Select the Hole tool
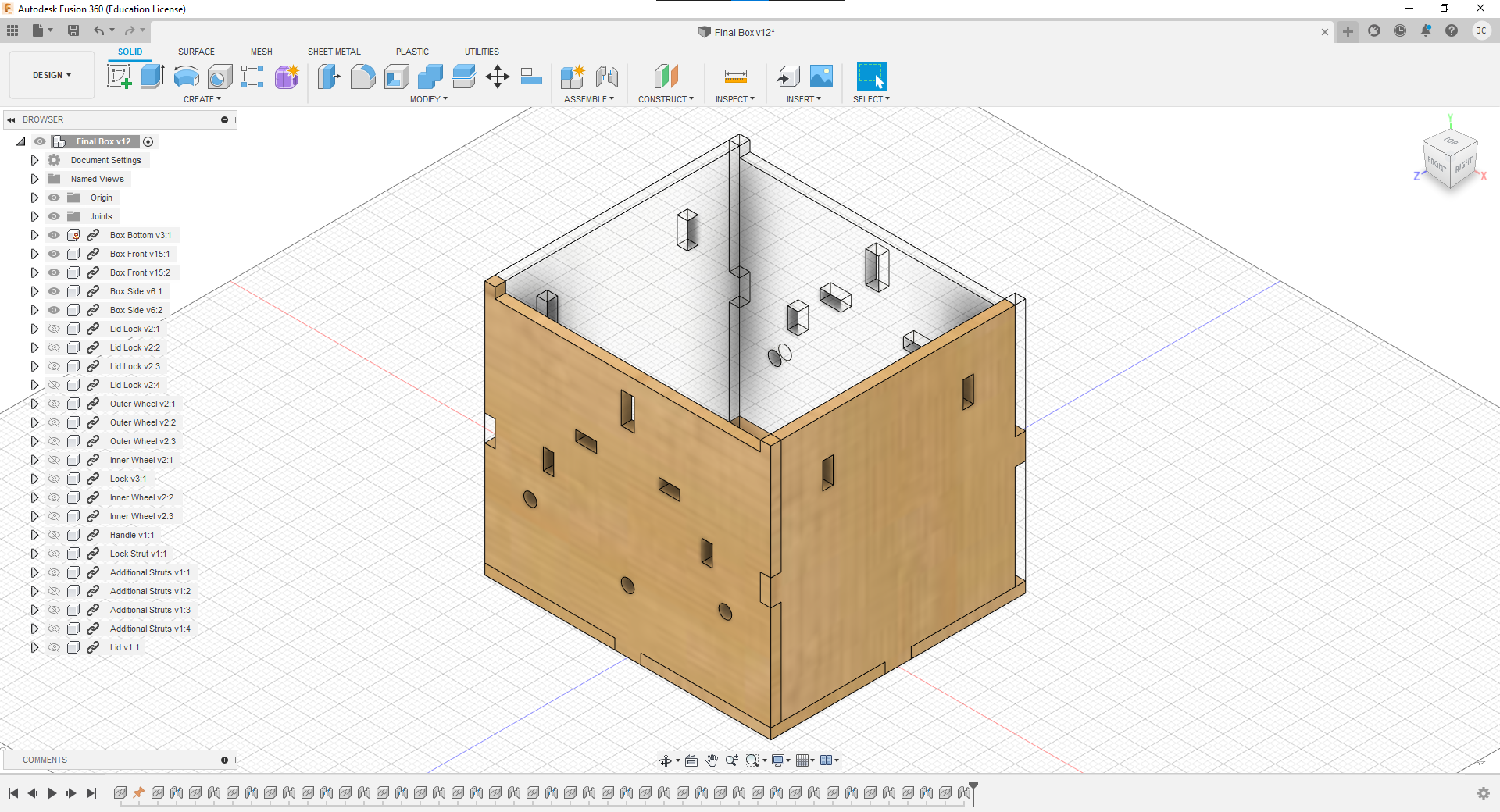 pyautogui.click(x=220, y=77)
